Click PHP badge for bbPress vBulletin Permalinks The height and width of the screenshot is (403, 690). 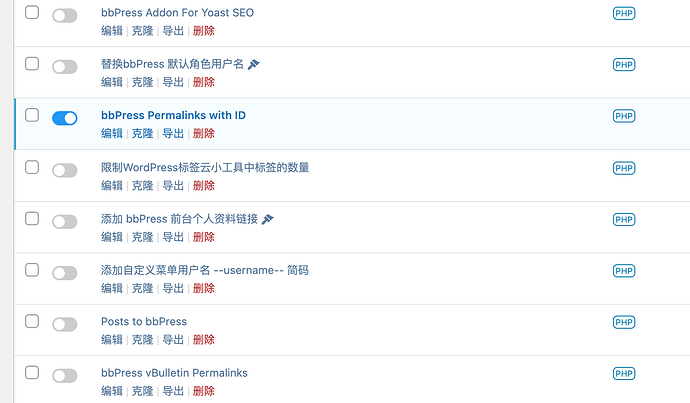pos(624,374)
